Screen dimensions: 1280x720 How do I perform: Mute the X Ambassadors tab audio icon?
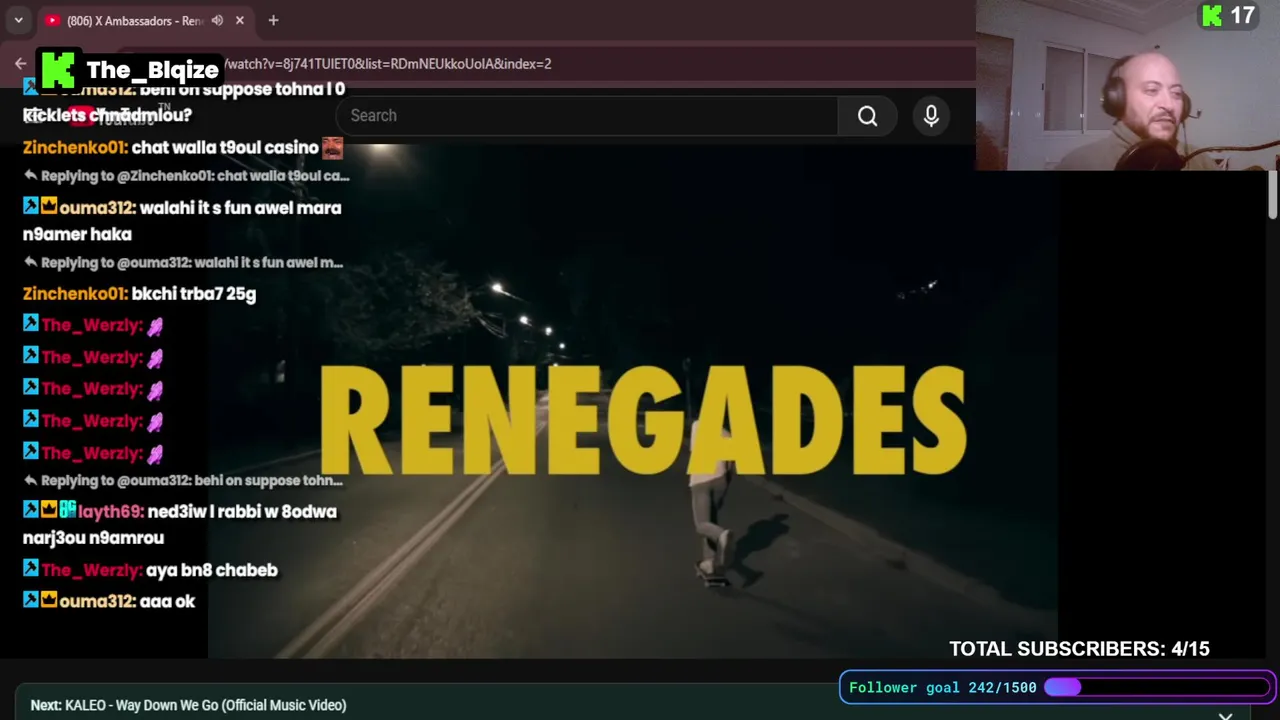click(x=217, y=20)
